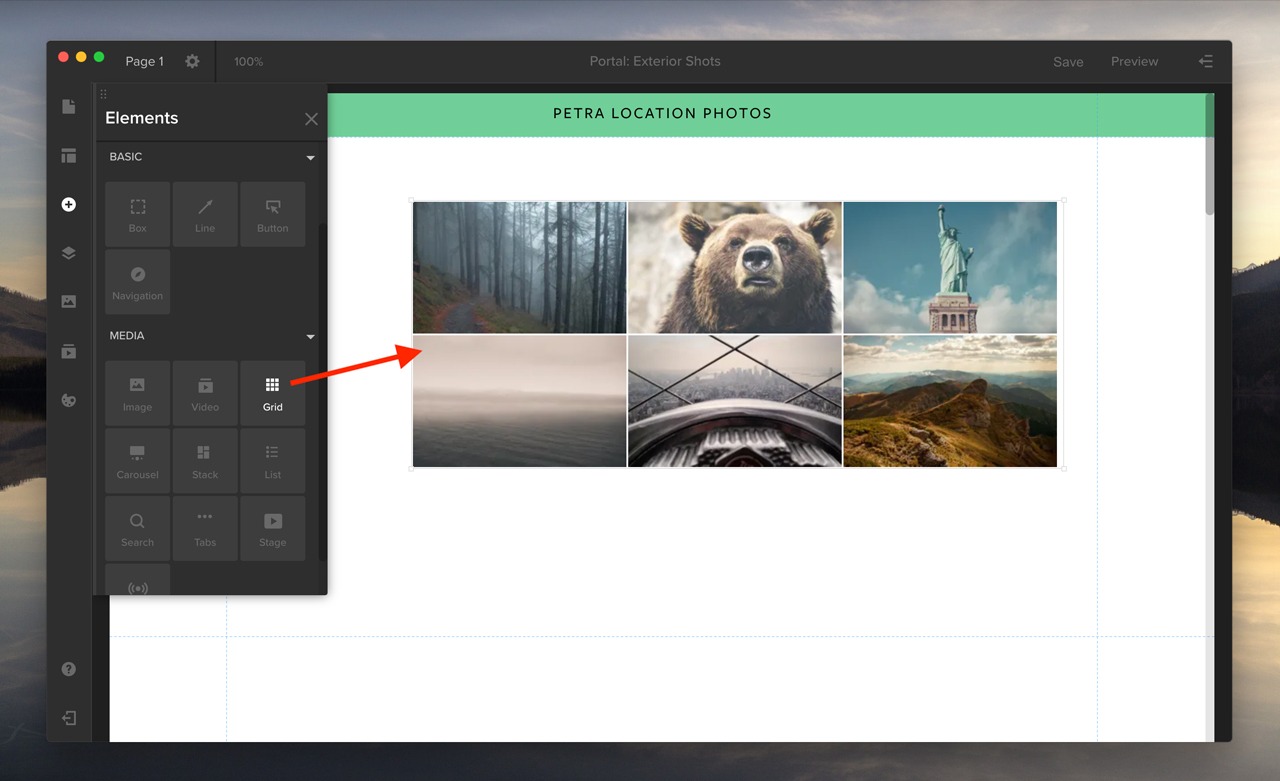Image resolution: width=1280 pixels, height=781 pixels.
Task: Click the PETRA LOCATION PHOTOS header
Action: pyautogui.click(x=663, y=113)
